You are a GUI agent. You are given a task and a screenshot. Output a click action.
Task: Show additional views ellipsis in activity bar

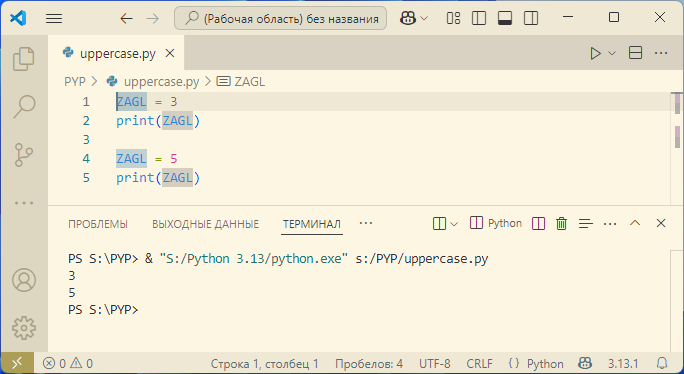[x=24, y=203]
